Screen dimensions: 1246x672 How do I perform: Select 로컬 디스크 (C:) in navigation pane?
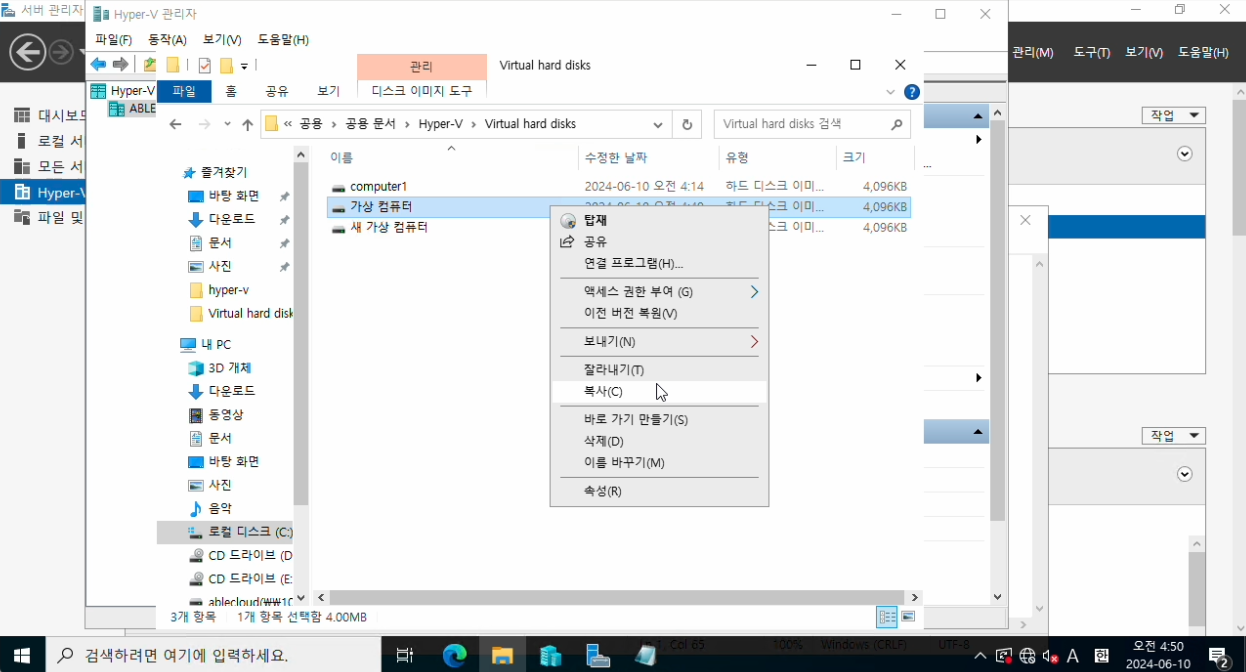tap(249, 532)
